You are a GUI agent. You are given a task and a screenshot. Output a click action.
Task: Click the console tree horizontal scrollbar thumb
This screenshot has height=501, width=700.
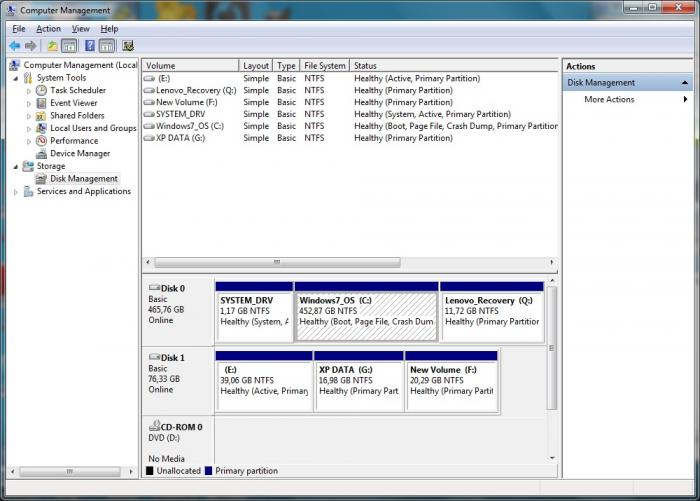tap(70, 471)
